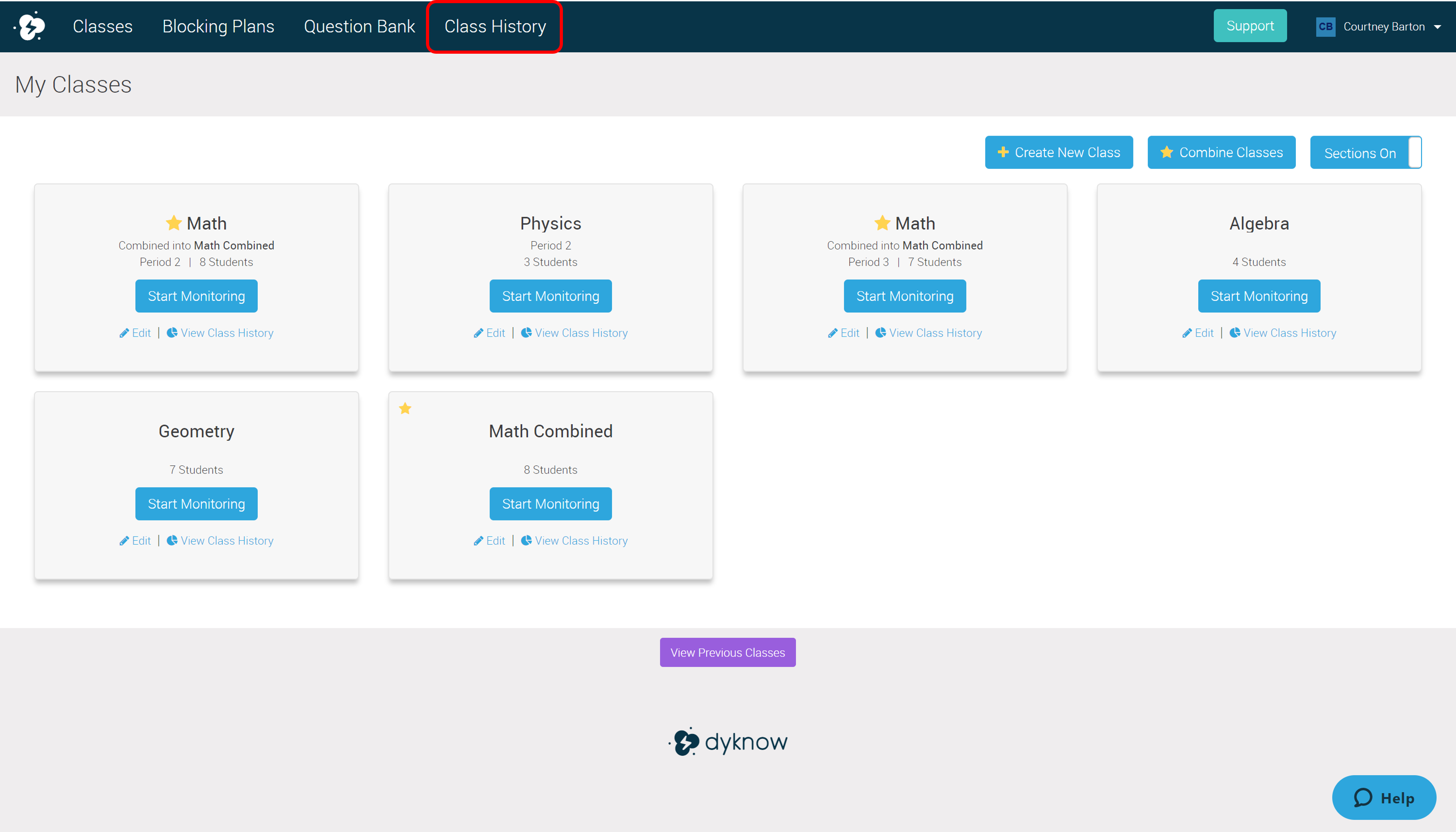The height and width of the screenshot is (832, 1456).
Task: Open Blocking Plans in the top navigation
Action: 218,26
